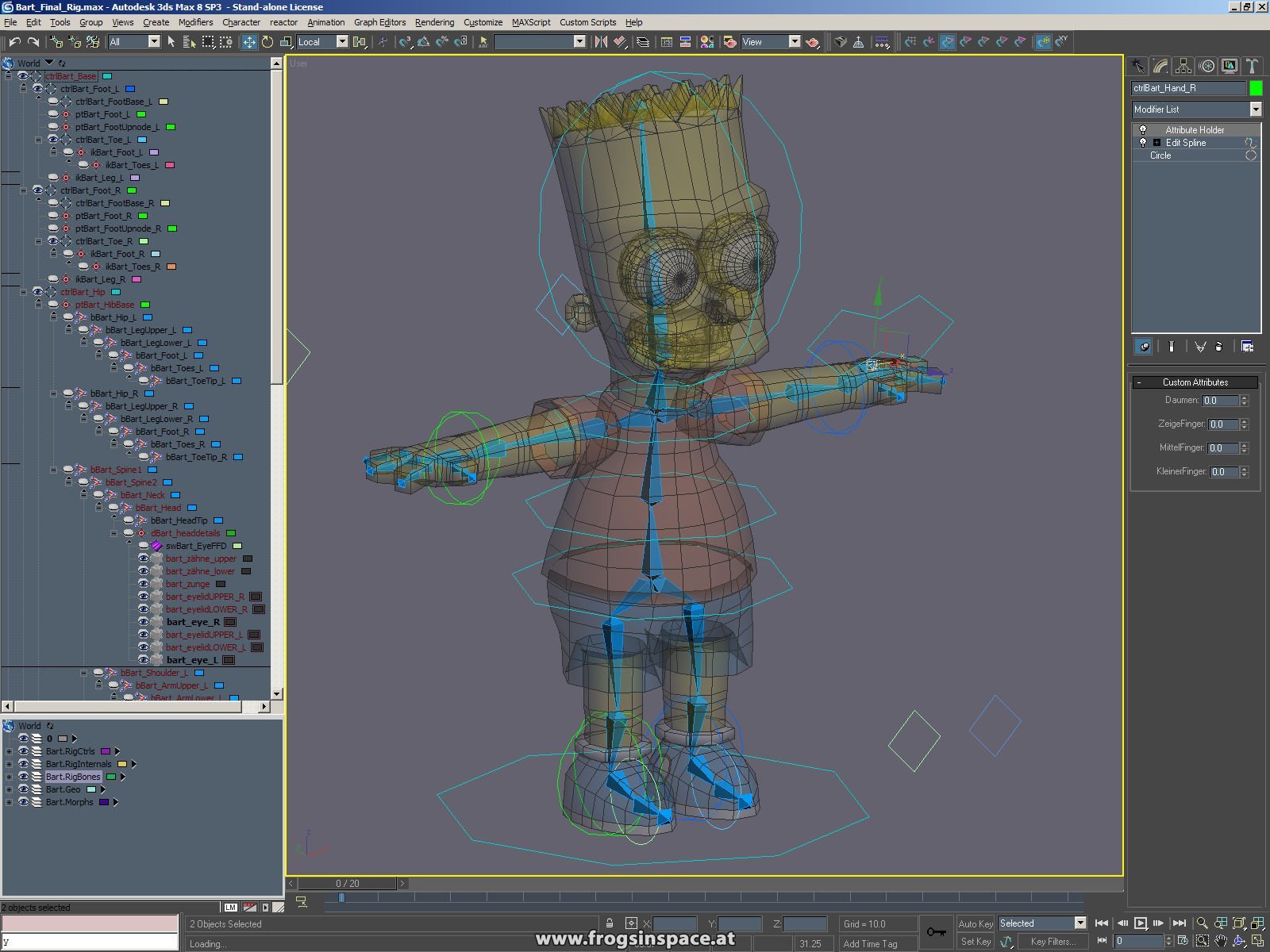This screenshot has height=952, width=1270.
Task: Click the time slider 0 / 20
Action: tap(348, 883)
